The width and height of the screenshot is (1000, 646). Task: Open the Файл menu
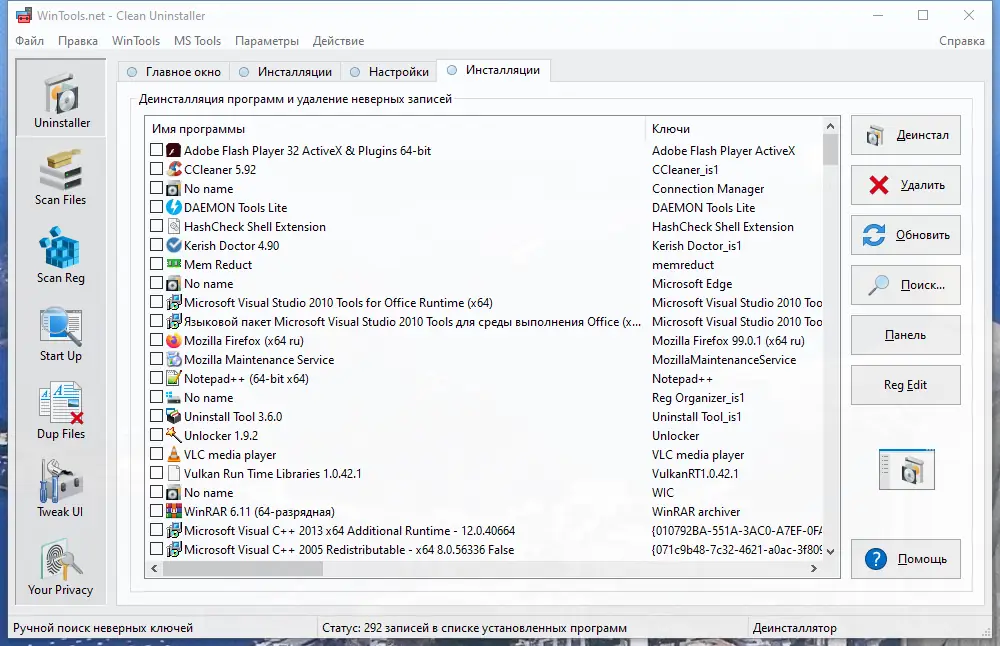(x=29, y=41)
